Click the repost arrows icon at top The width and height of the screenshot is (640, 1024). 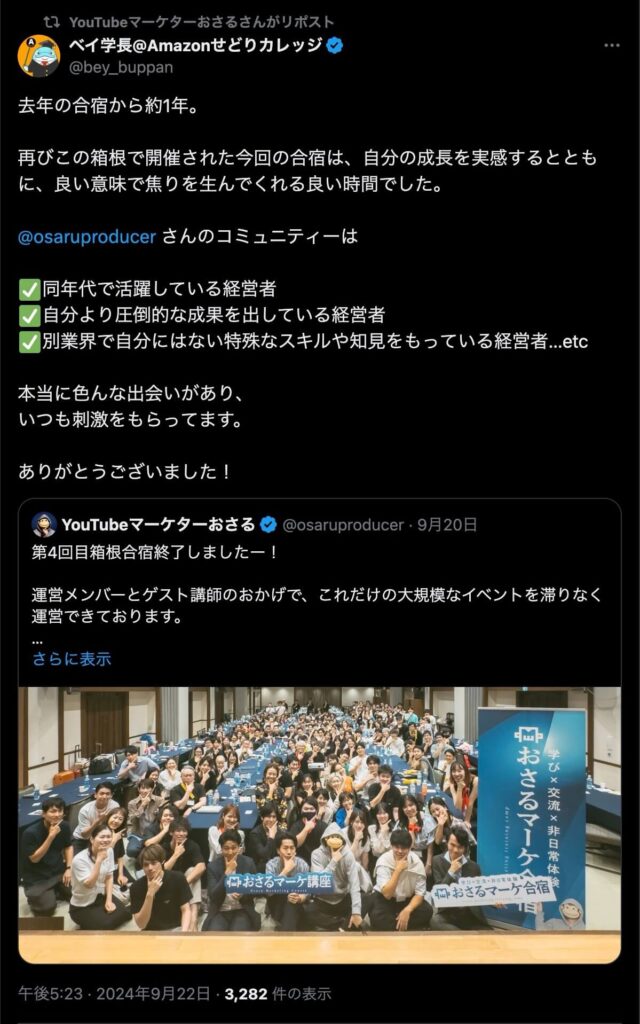click(52, 22)
